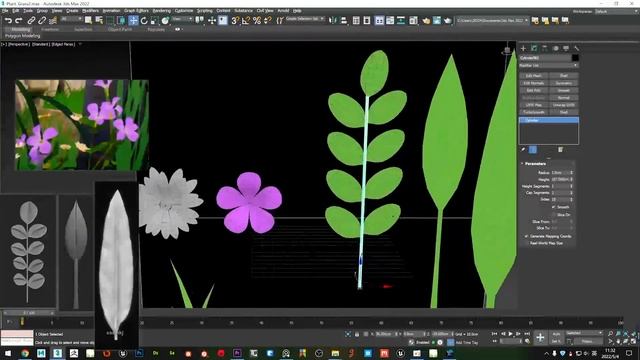Screen dimensions: 640x360
Task: Click the Radius value field
Action: point(560,173)
